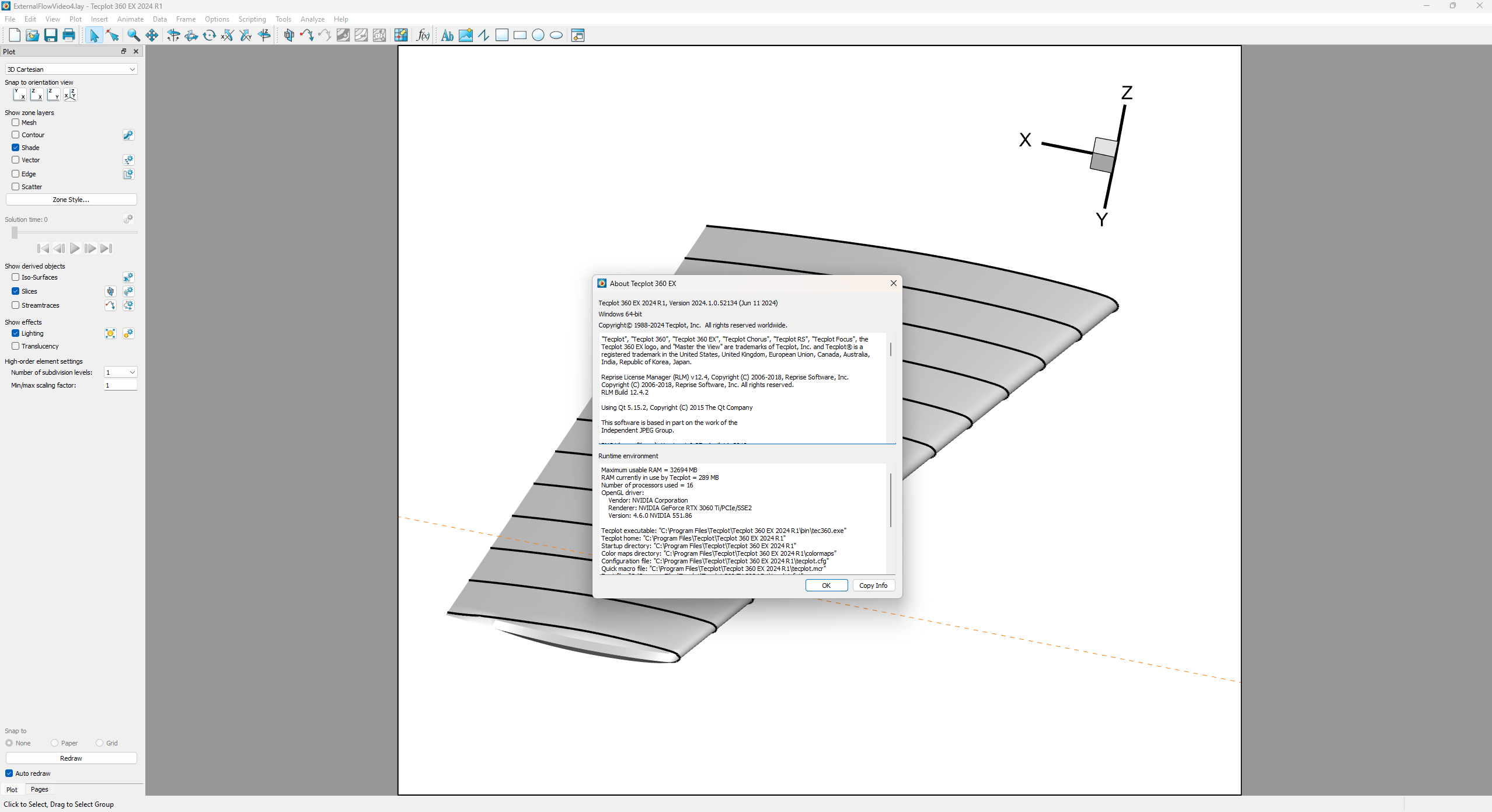Enable the Mesh zone layer

(16, 123)
